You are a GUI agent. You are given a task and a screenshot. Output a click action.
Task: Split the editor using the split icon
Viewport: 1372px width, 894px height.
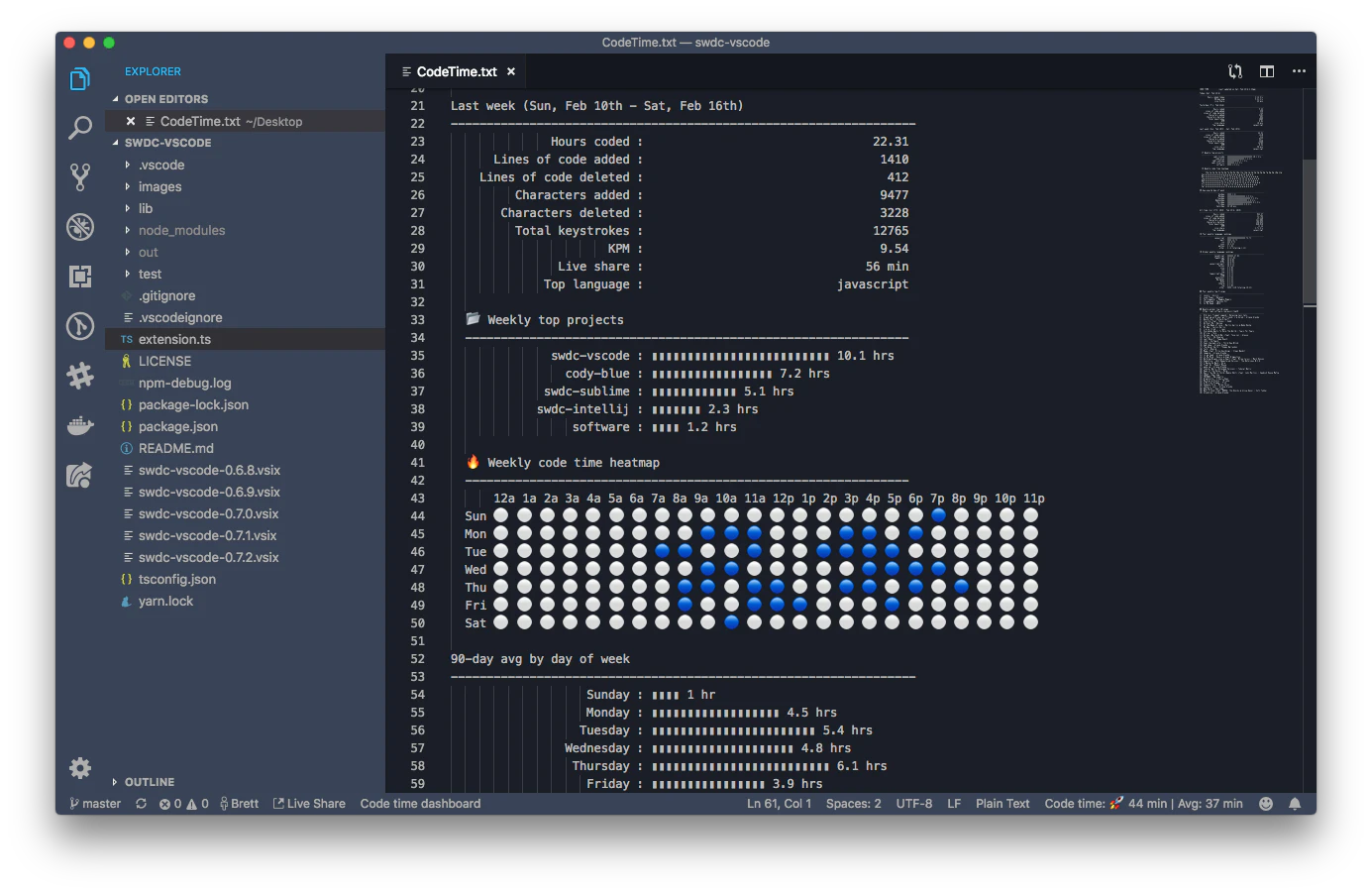tap(1266, 71)
